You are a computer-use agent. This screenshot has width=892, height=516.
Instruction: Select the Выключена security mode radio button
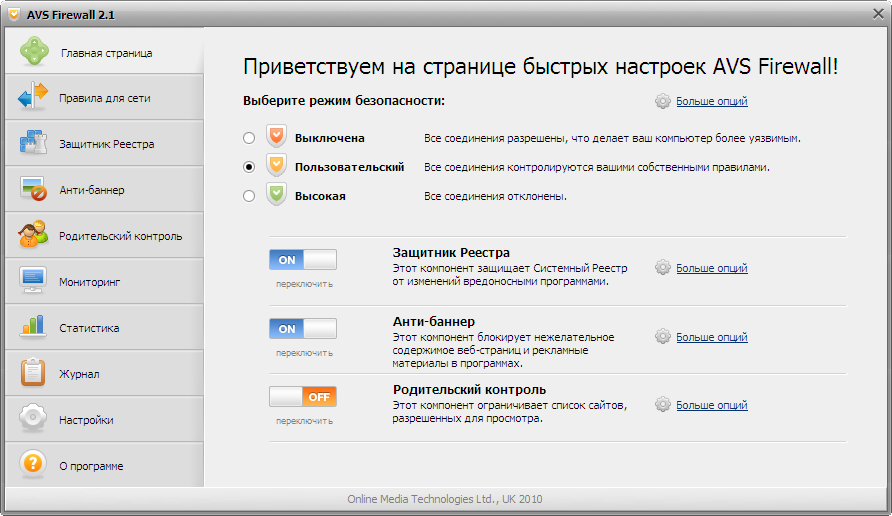tap(249, 138)
